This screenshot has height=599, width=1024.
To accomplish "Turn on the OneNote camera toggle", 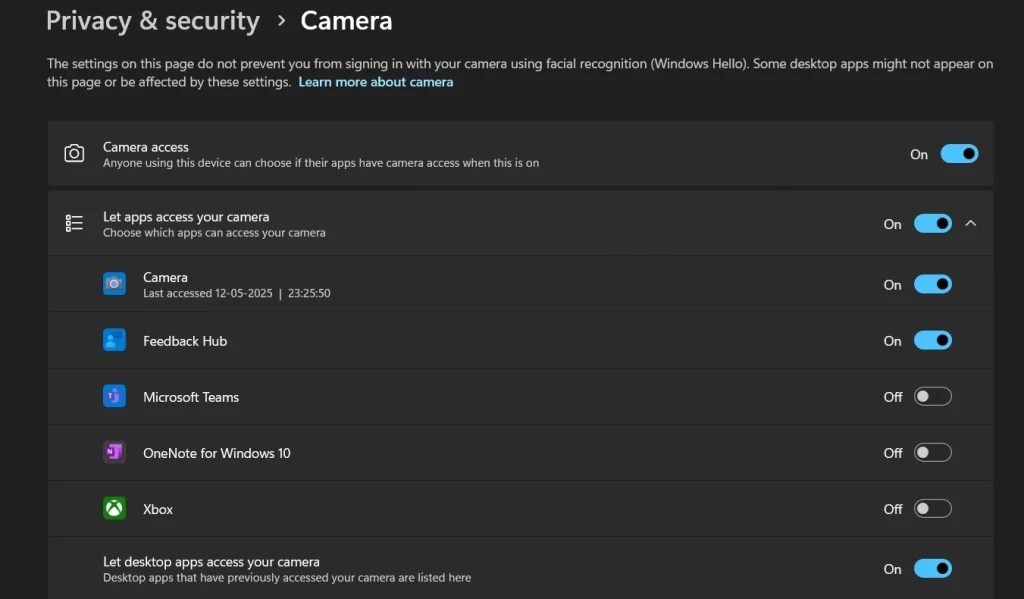I will click(932, 453).
